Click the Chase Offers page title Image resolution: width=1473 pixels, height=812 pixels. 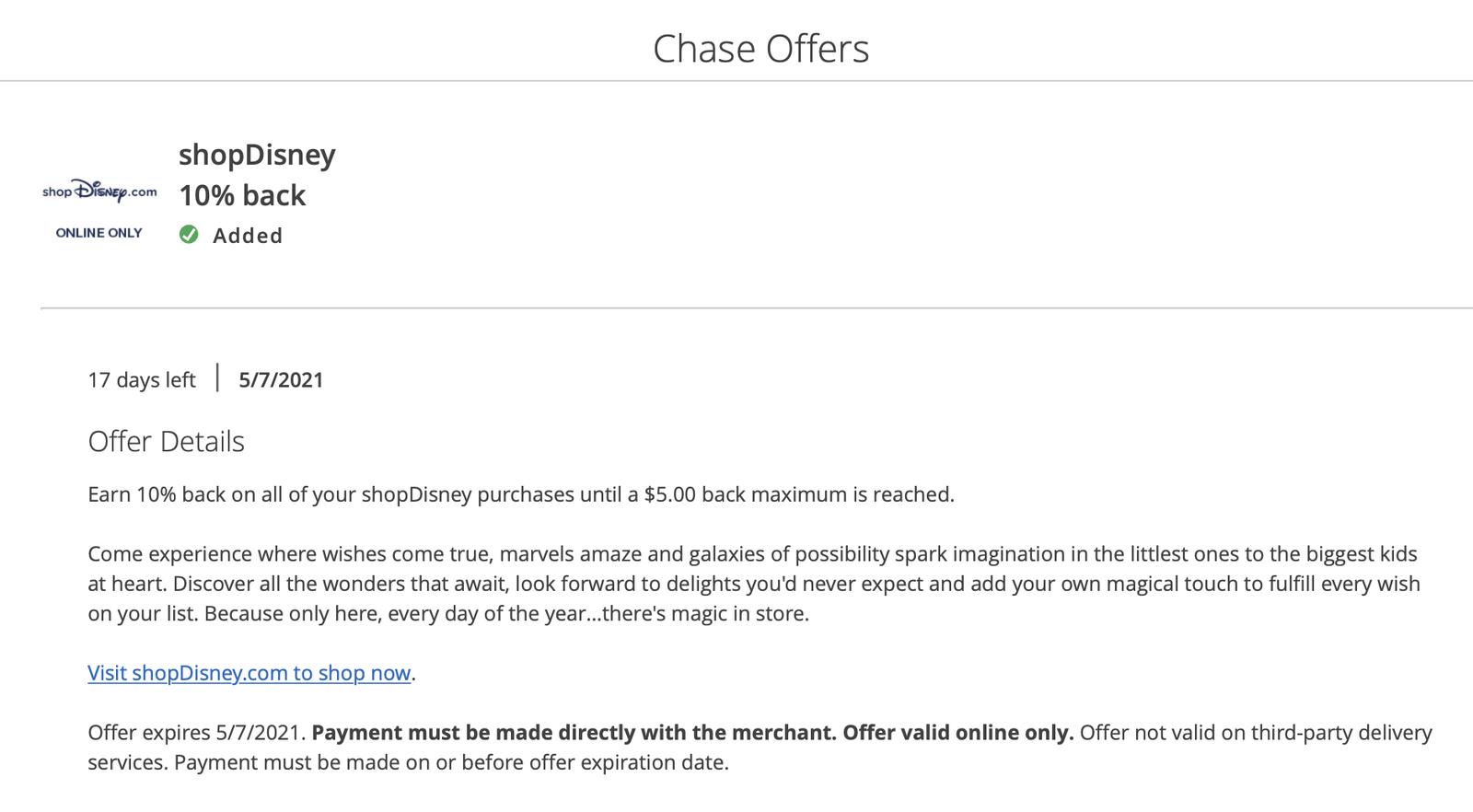(760, 49)
